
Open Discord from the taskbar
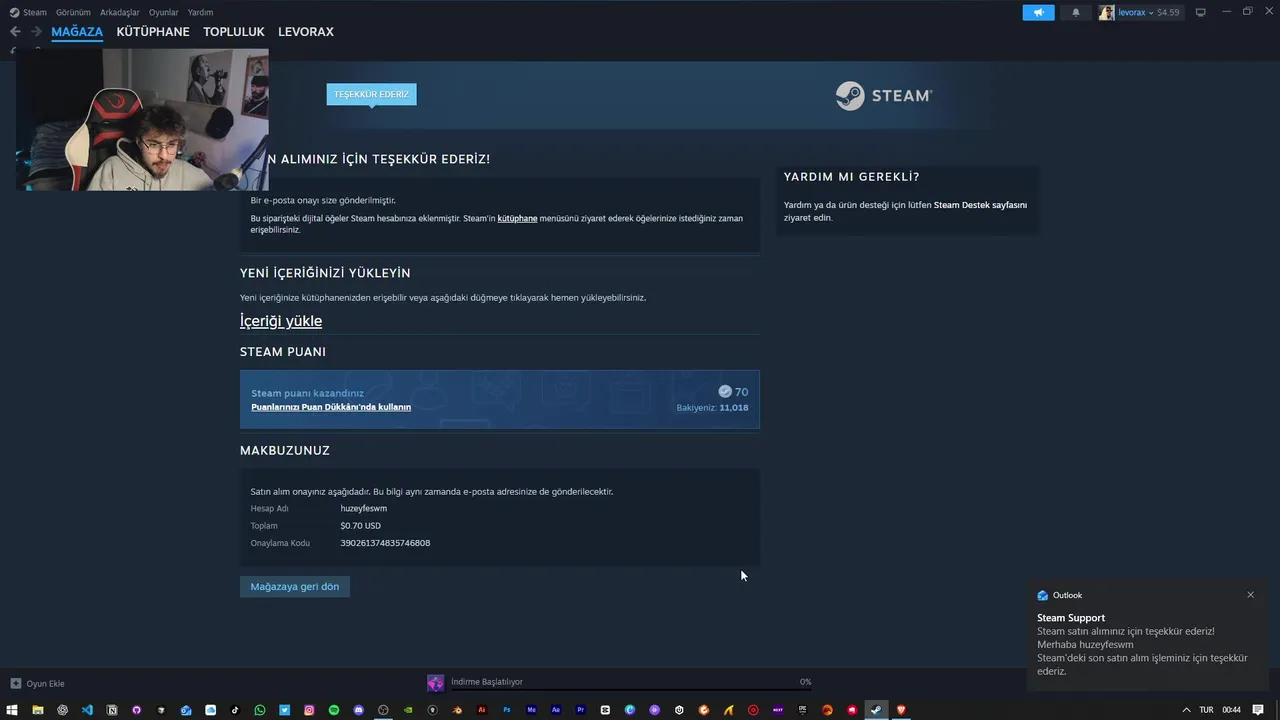tap(359, 710)
